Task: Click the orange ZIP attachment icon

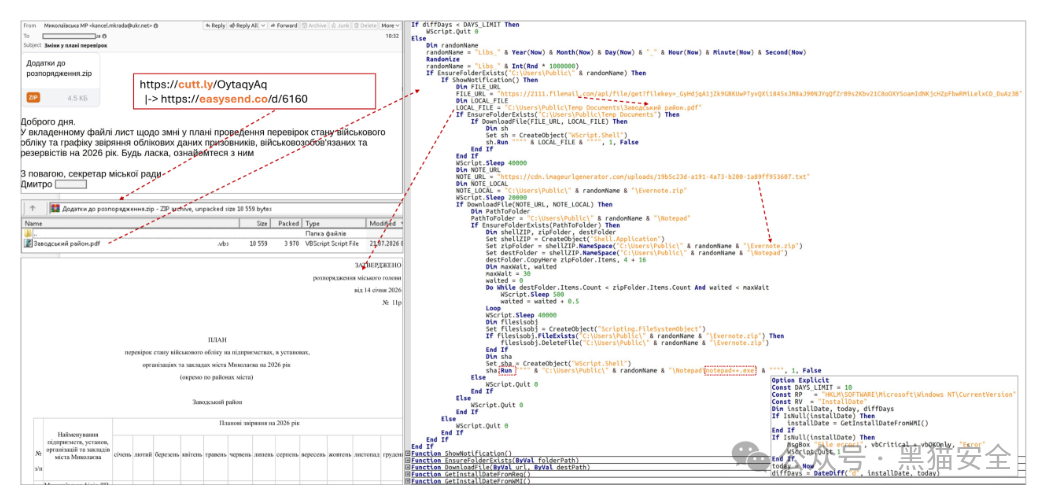Action: coord(33,97)
